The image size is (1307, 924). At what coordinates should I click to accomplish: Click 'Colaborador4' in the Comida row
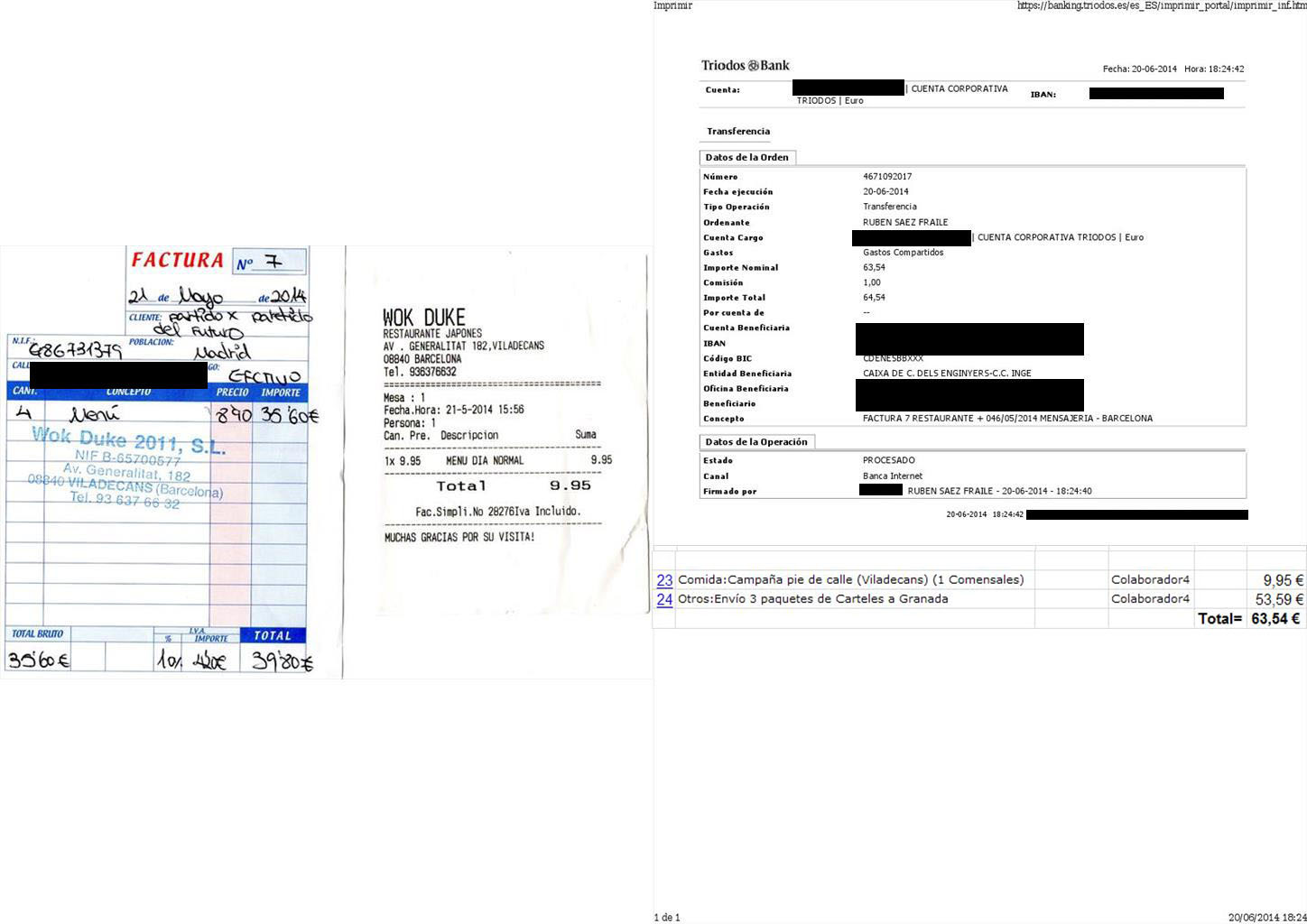[1151, 580]
